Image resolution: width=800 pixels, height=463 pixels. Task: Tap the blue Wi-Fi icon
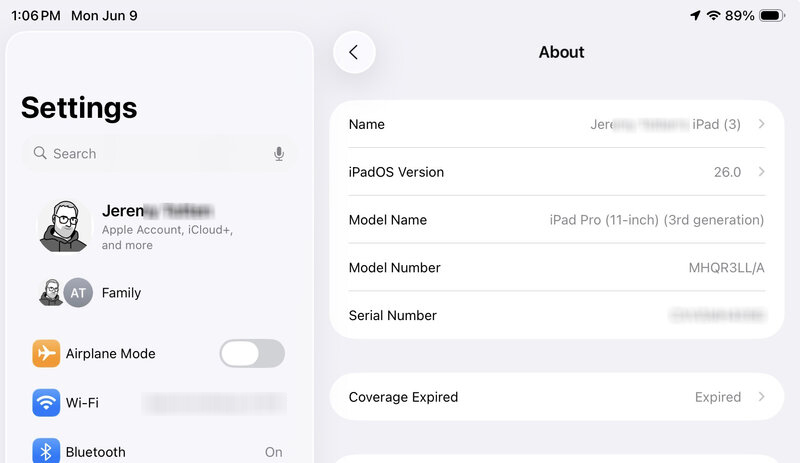[x=46, y=403]
